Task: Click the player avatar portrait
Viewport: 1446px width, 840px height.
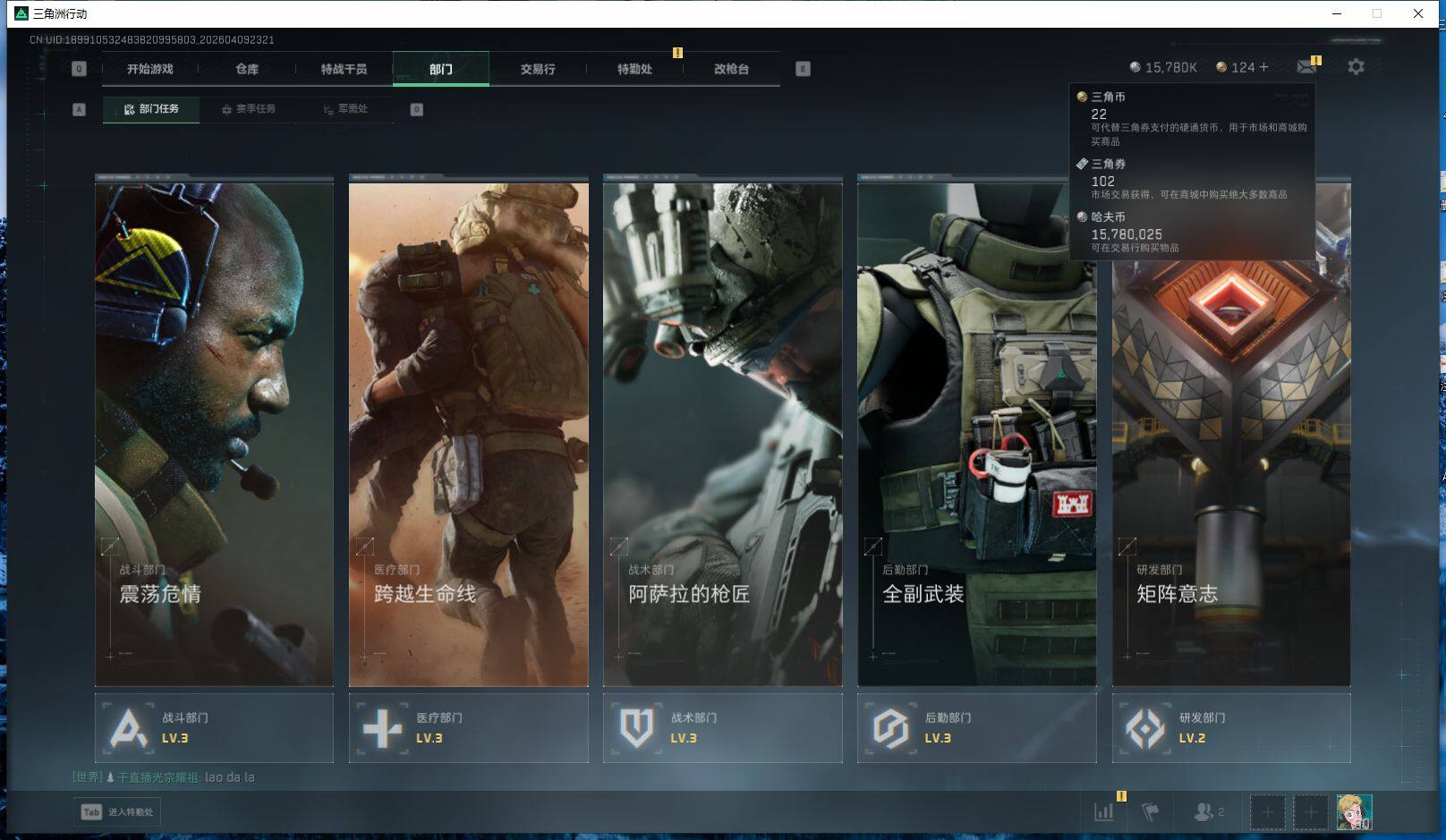Action: coord(1353,811)
